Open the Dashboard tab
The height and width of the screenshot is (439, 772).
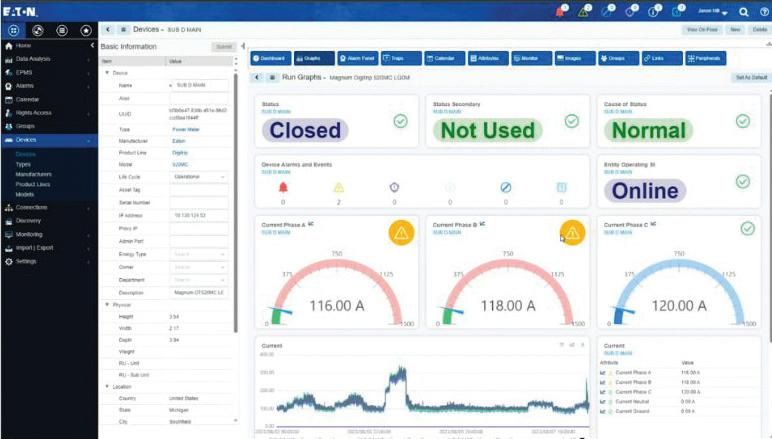click(271, 58)
